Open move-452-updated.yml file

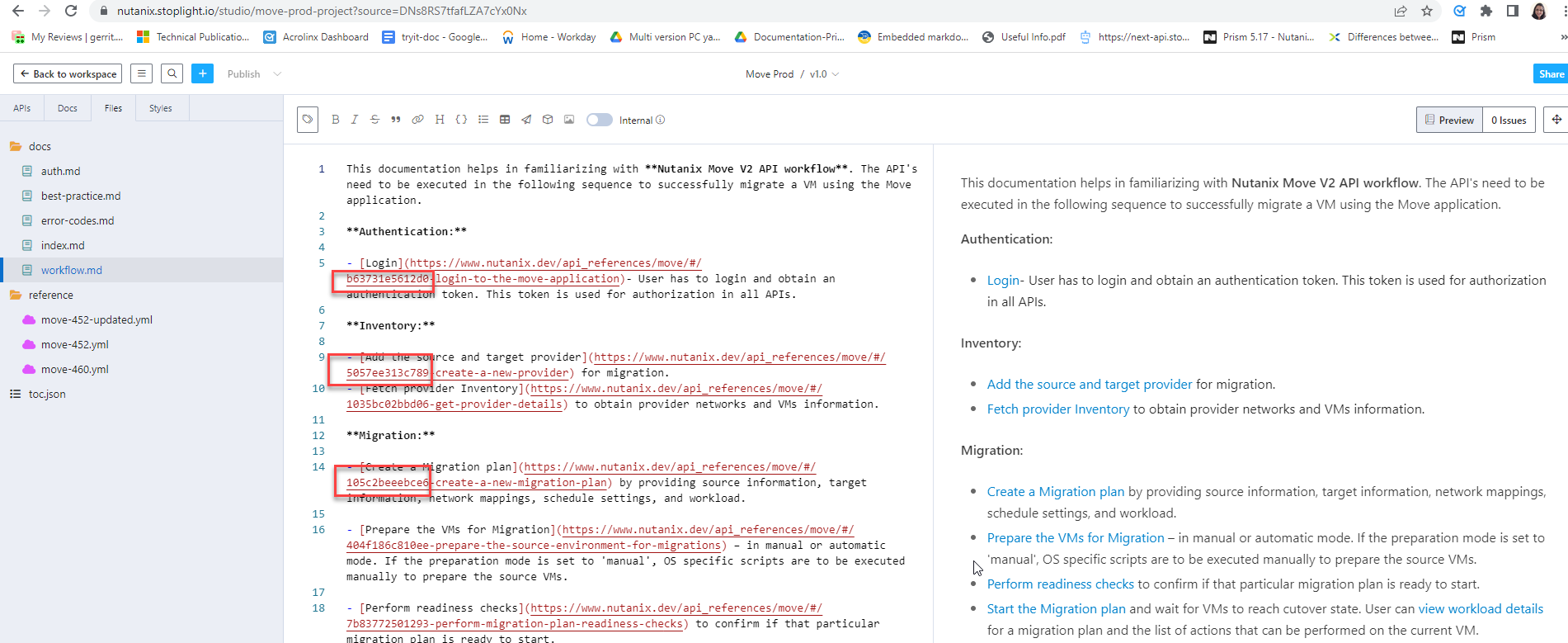(x=97, y=319)
